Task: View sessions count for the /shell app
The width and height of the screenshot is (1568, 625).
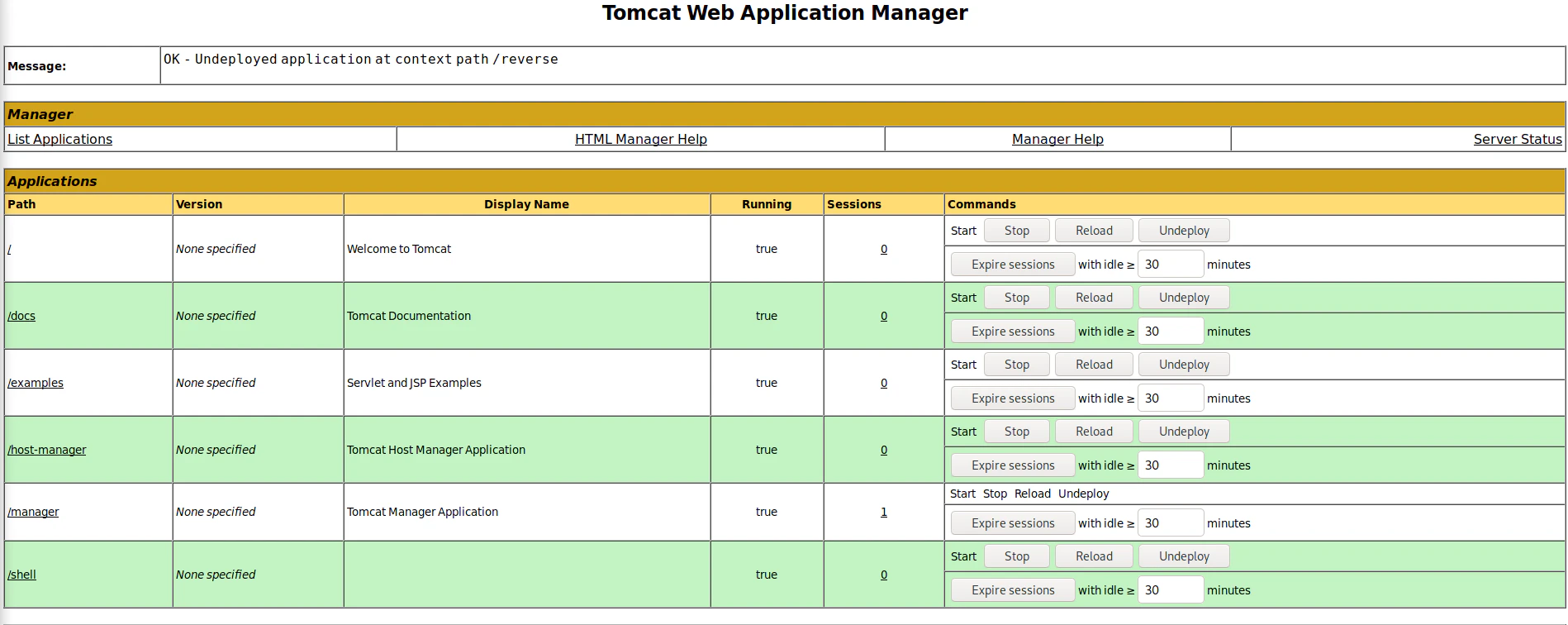Action: (x=884, y=575)
